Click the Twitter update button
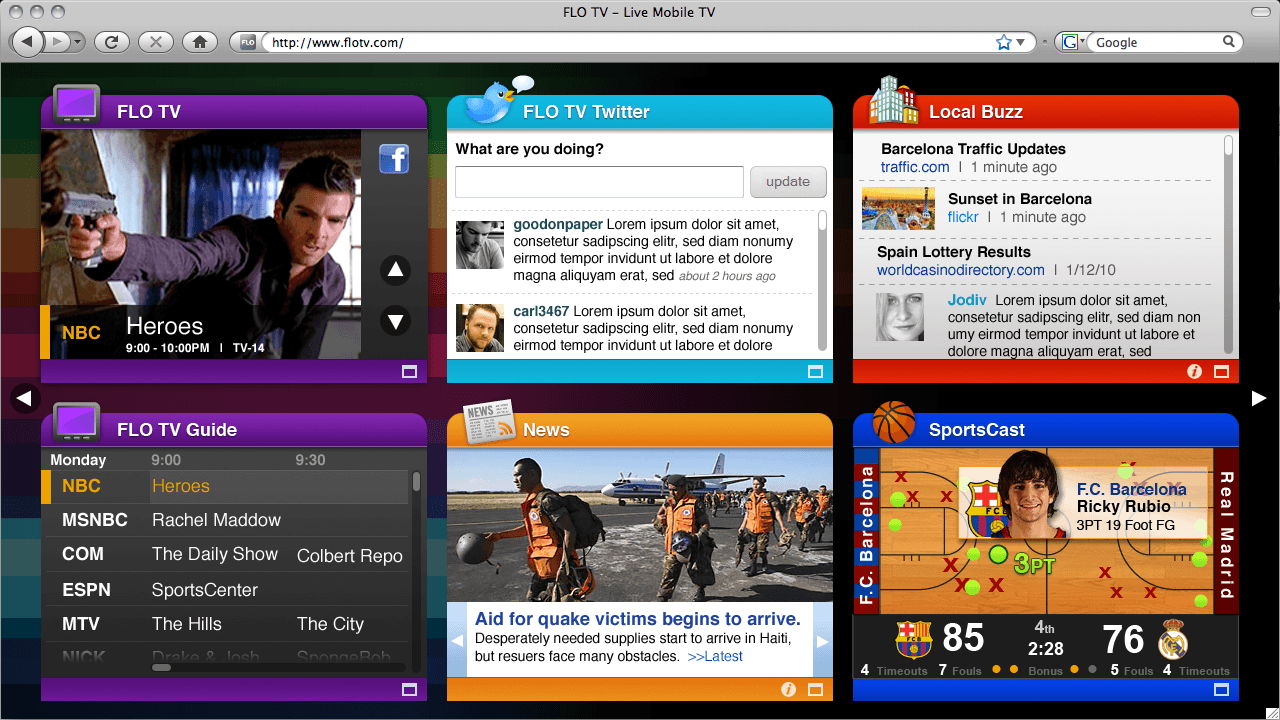This screenshot has height=720, width=1280. click(x=788, y=182)
